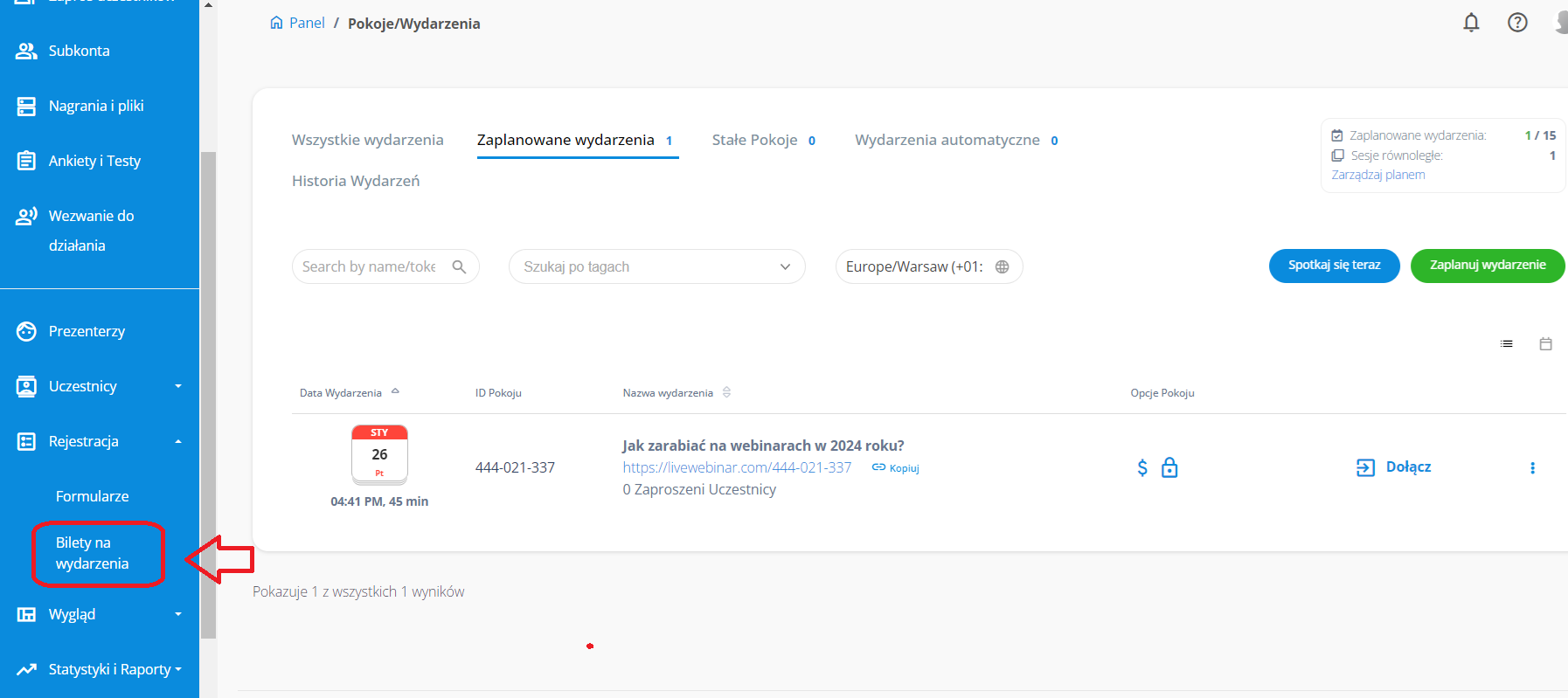Click the search magnifier icon
Image resolution: width=1568 pixels, height=698 pixels.
coord(459,267)
